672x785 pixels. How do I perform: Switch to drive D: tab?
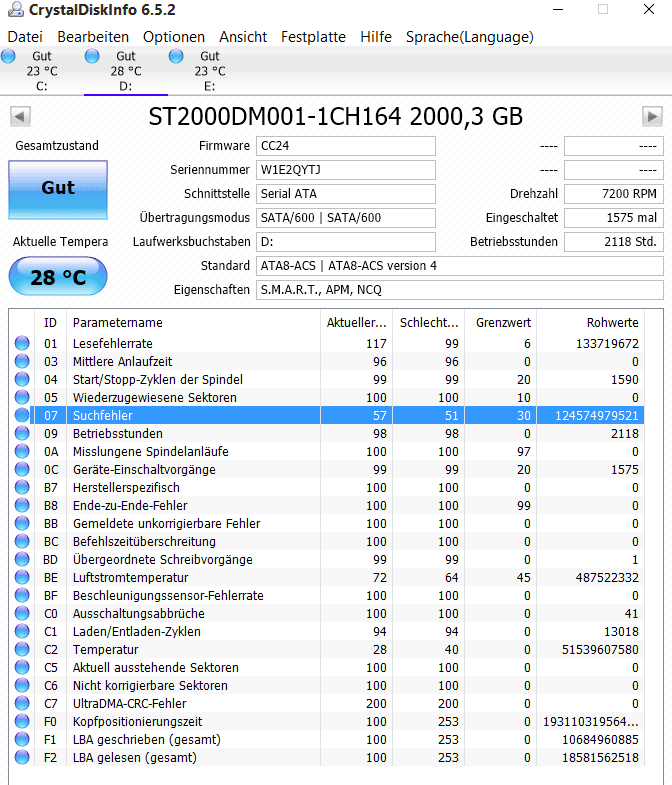pos(126,71)
